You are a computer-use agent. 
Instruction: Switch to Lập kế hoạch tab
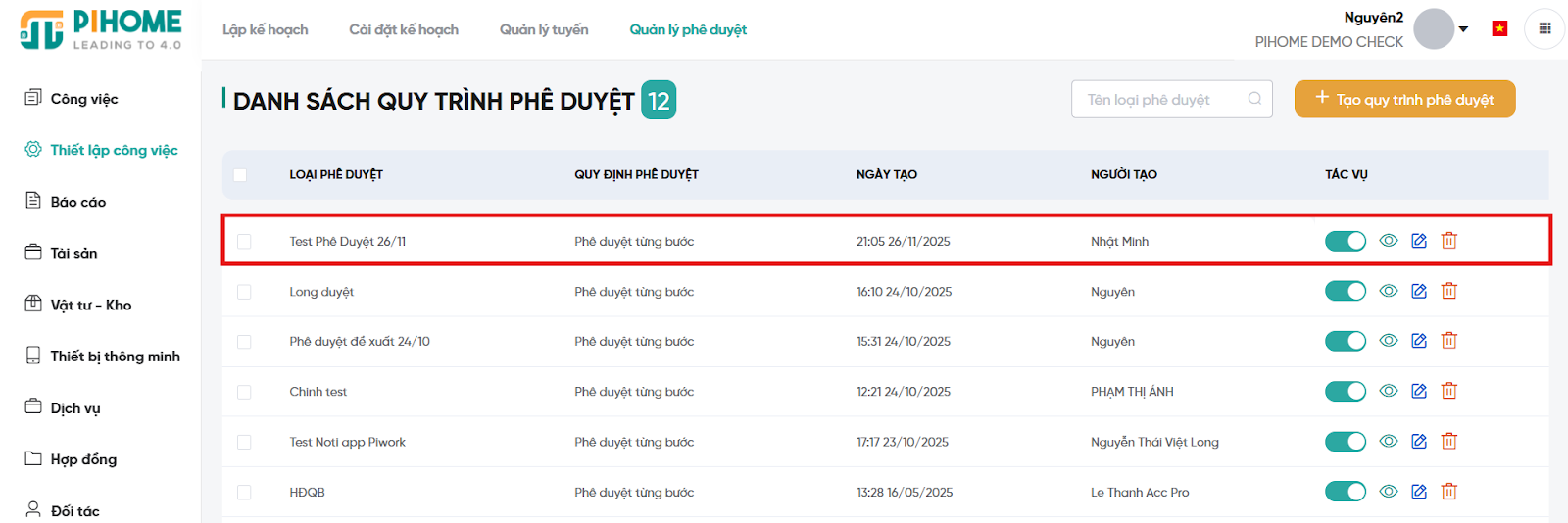[x=265, y=29]
